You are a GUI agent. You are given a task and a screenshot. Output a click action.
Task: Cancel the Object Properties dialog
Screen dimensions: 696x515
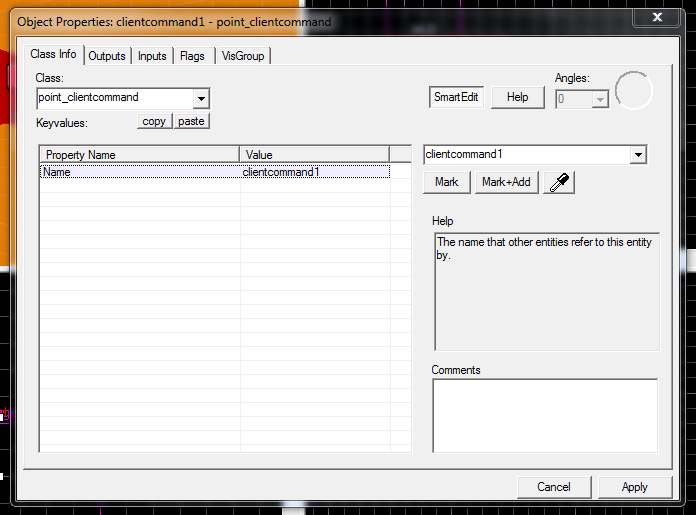(x=553, y=487)
